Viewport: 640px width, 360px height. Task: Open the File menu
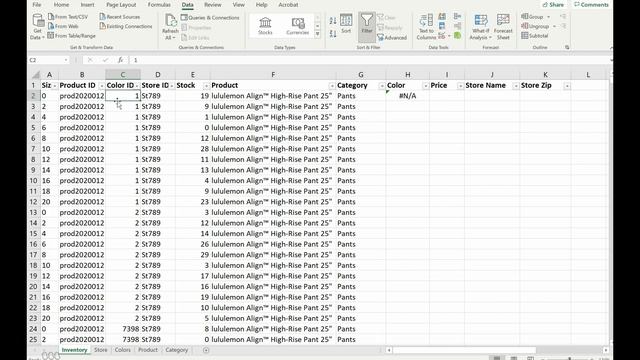pyautogui.click(x=37, y=5)
